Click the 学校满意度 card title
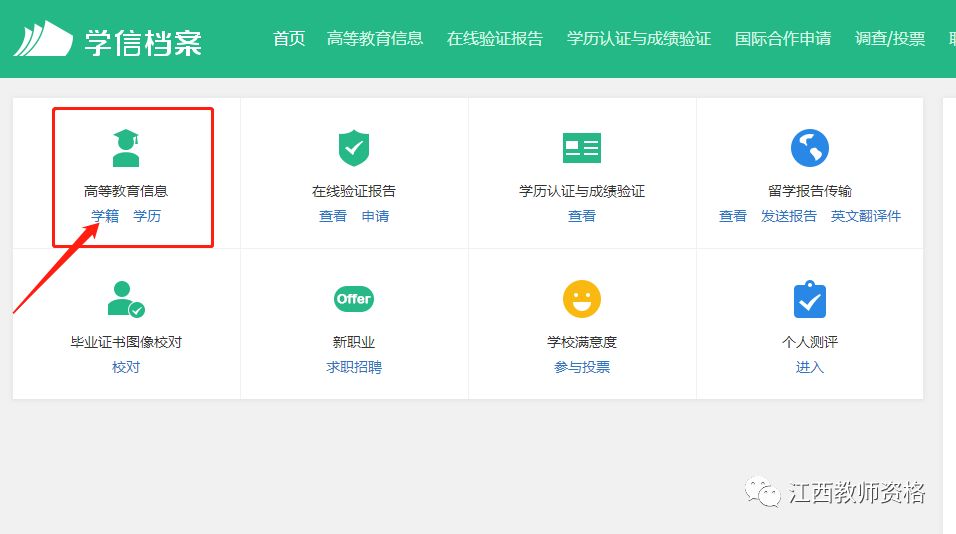Image resolution: width=956 pixels, height=534 pixels. point(582,342)
